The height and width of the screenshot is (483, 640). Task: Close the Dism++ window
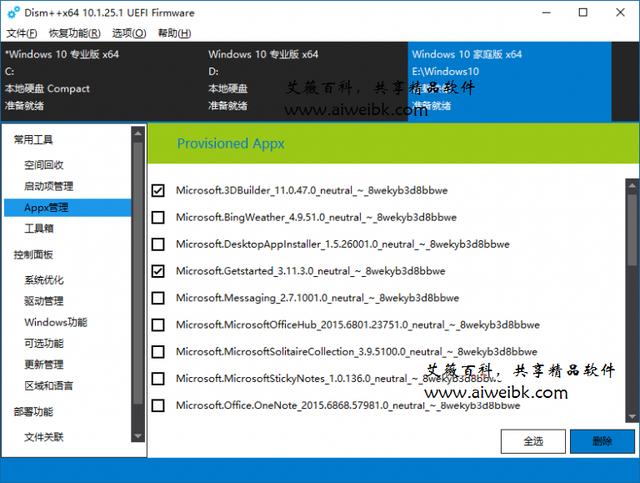pos(620,13)
